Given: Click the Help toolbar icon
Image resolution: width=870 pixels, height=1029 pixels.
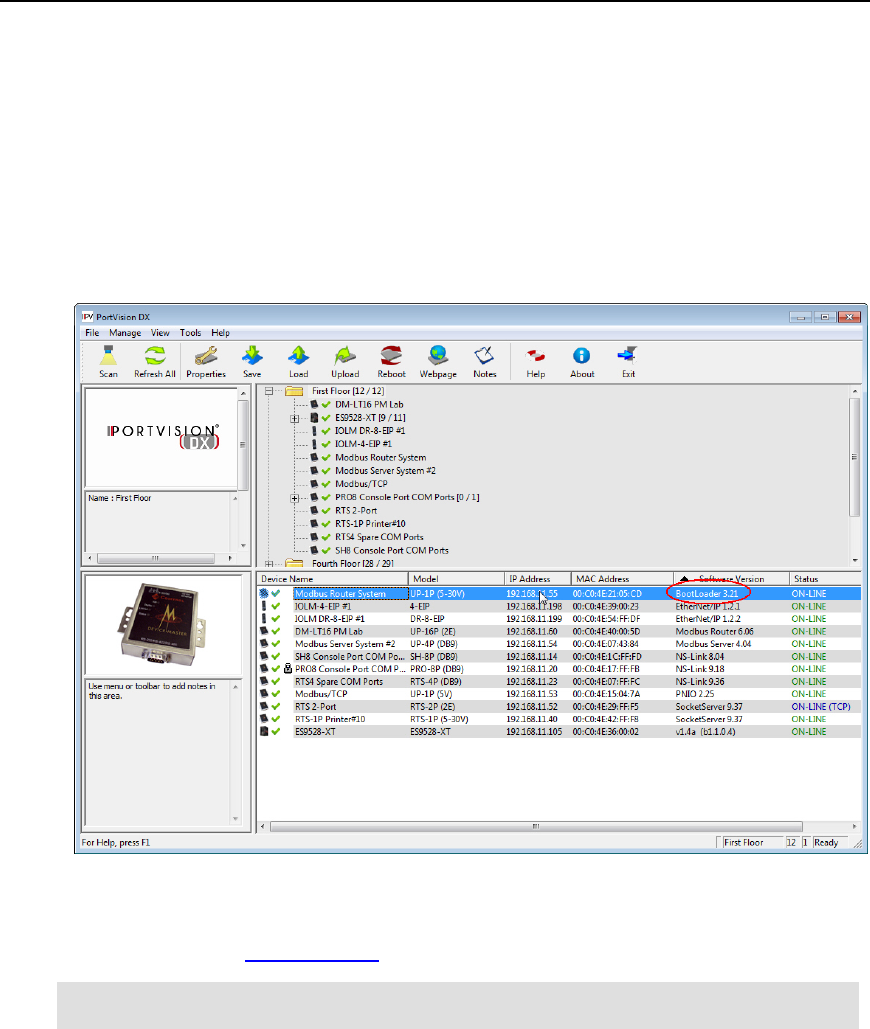Looking at the screenshot, I should click(x=535, y=362).
